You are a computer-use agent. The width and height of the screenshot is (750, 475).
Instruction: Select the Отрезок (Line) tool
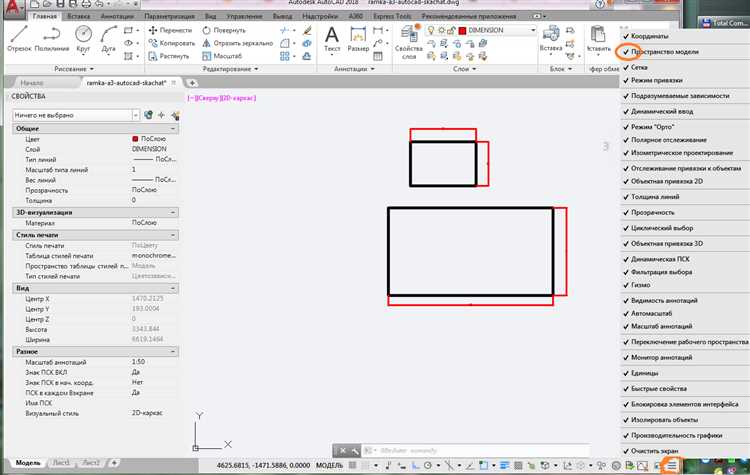[x=19, y=38]
